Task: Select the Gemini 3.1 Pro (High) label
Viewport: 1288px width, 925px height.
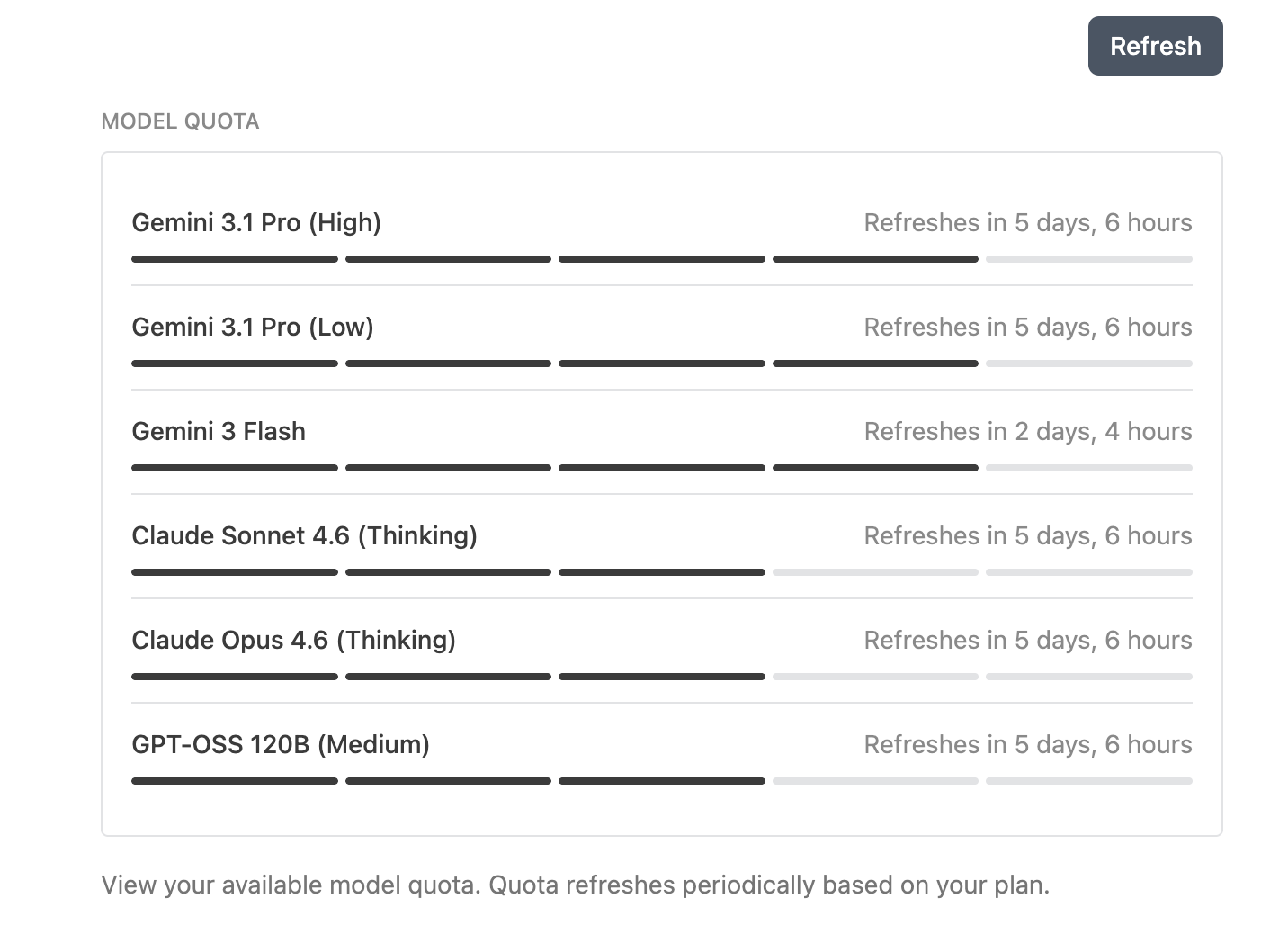Action: (256, 222)
